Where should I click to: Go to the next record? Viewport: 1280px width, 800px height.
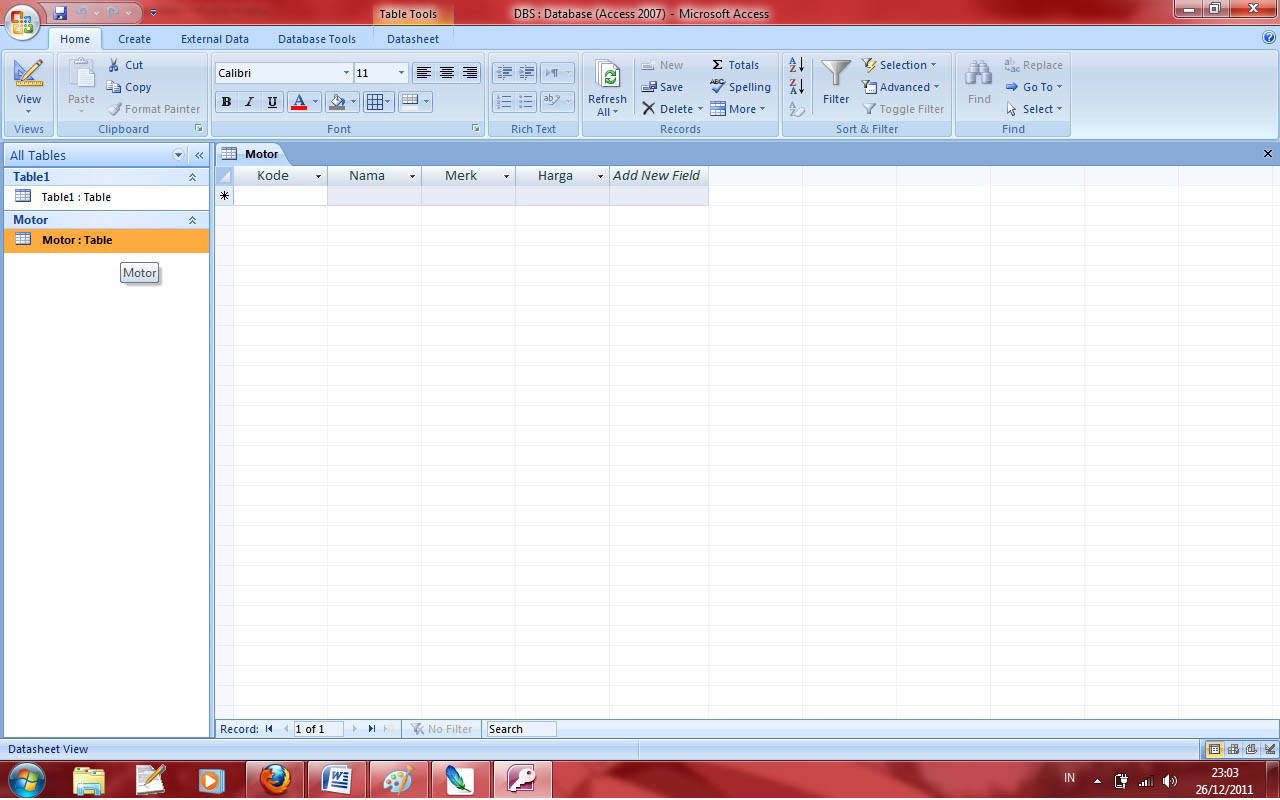(354, 729)
